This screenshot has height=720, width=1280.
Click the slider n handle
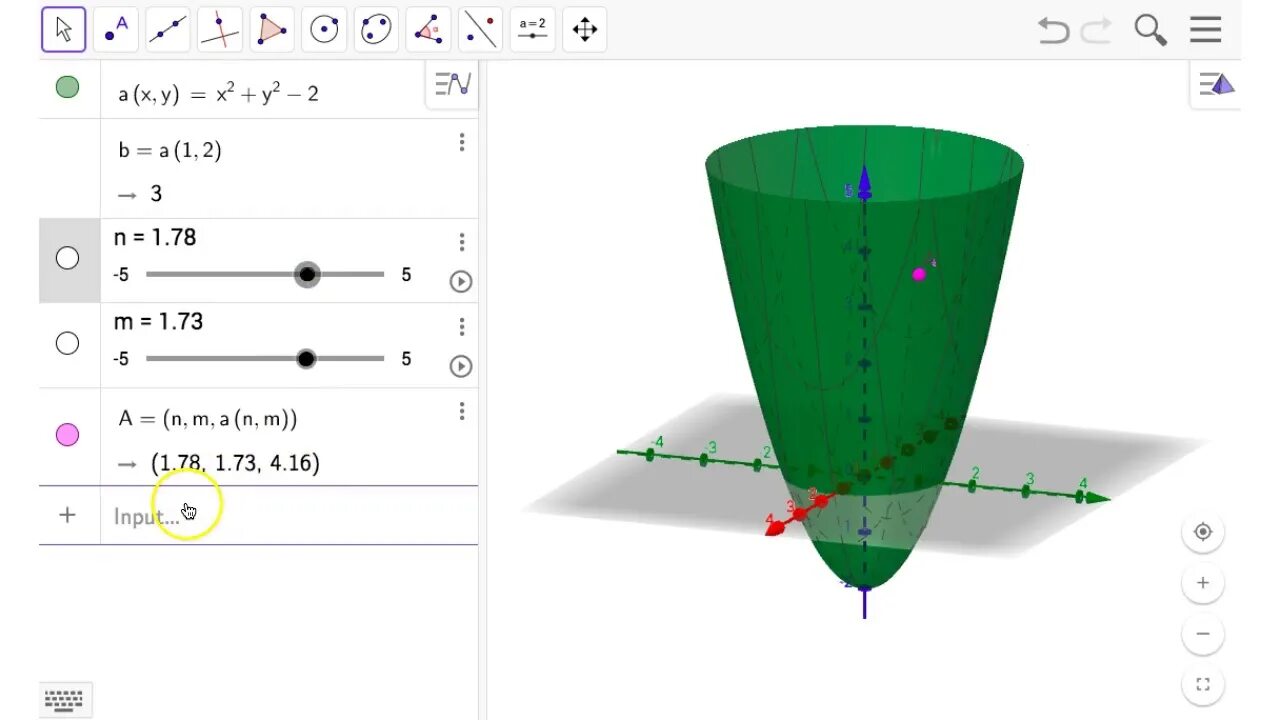[x=307, y=274]
